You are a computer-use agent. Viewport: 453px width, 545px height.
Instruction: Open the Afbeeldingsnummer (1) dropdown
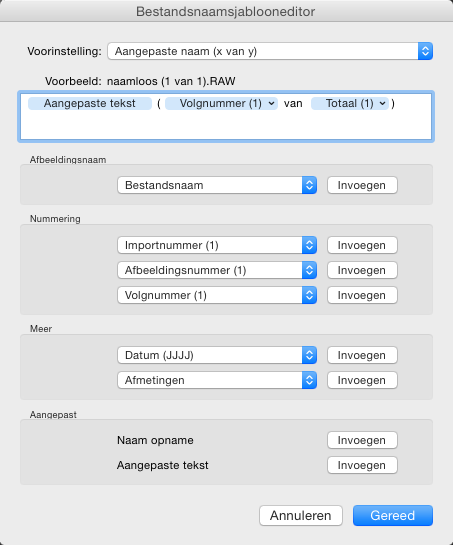217,270
